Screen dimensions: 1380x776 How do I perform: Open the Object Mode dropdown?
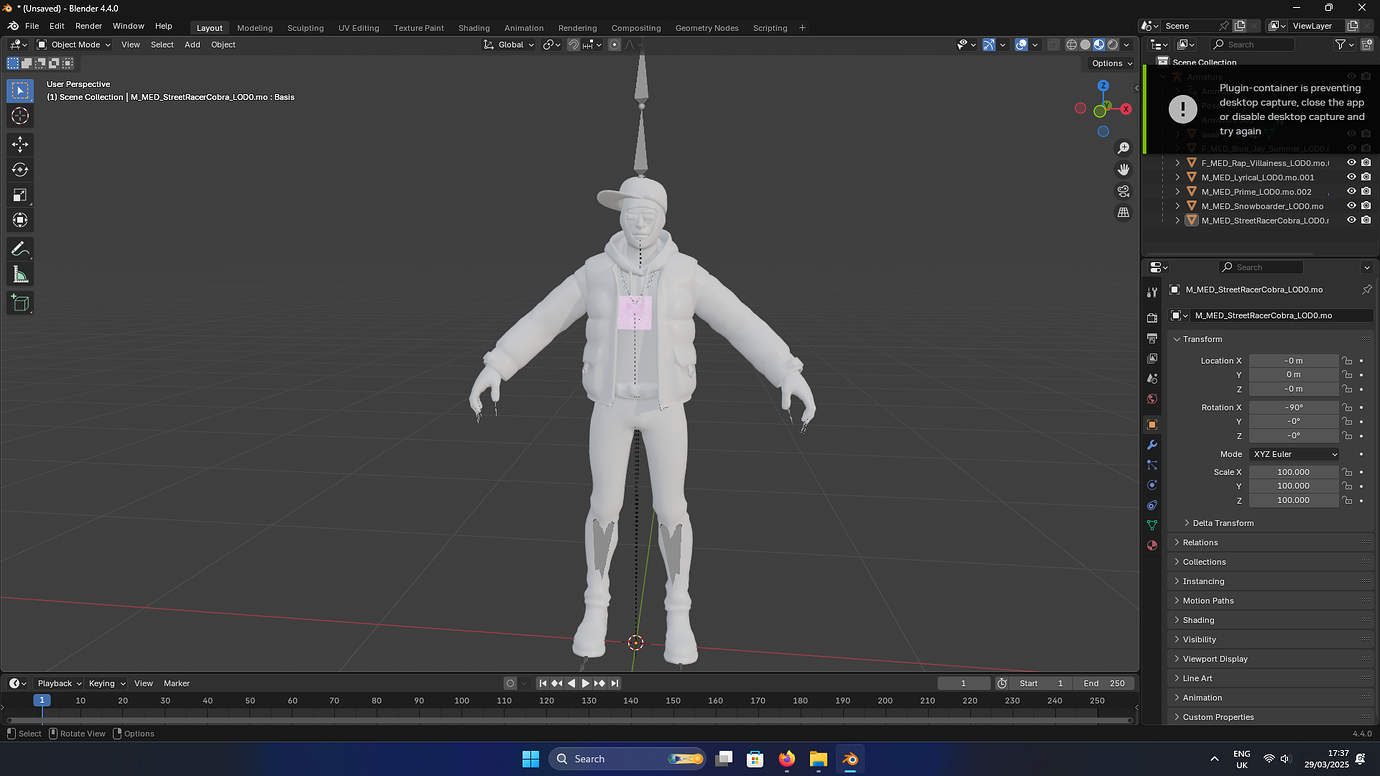(x=74, y=45)
